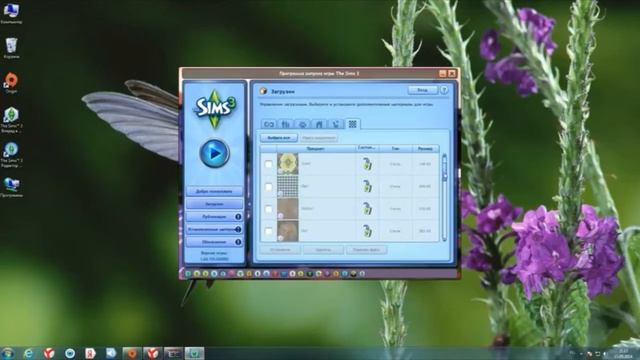Viewport: 640px width, 360px height.
Task: Open the Добро пожаловать section
Action: [x=214, y=191]
